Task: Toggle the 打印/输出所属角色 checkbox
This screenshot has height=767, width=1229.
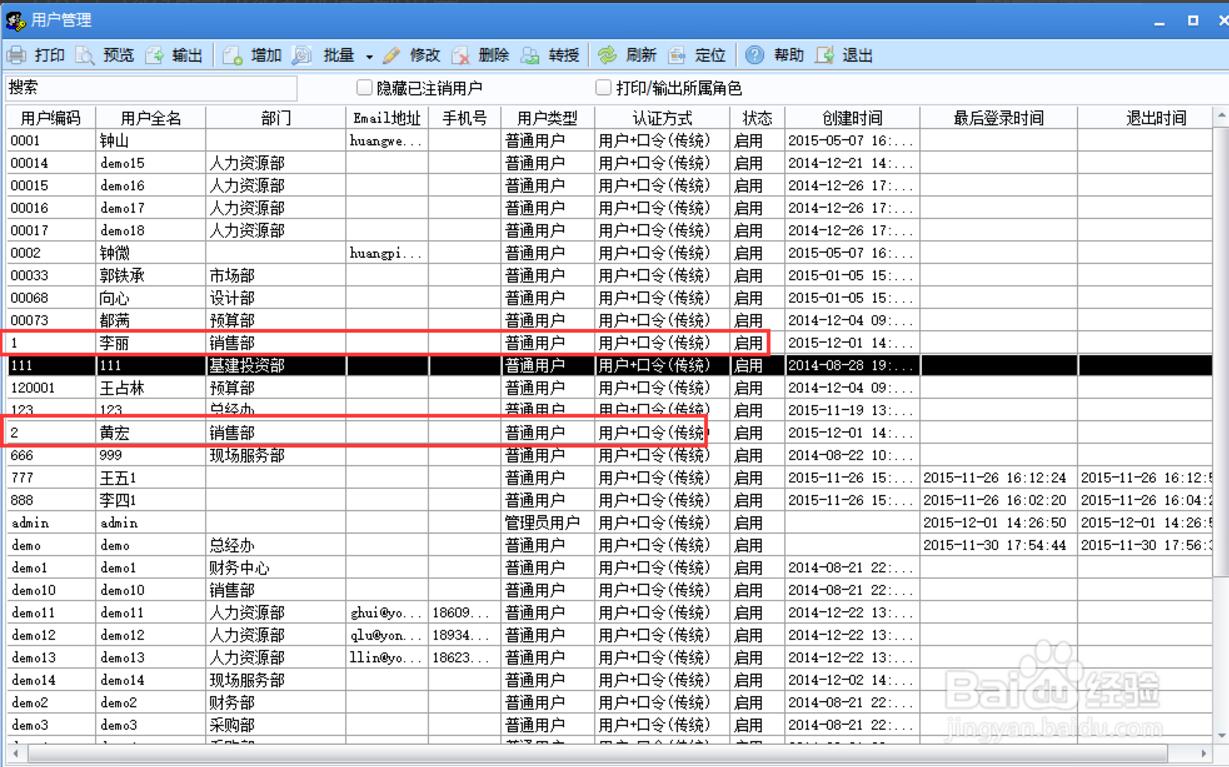Action: click(603, 88)
